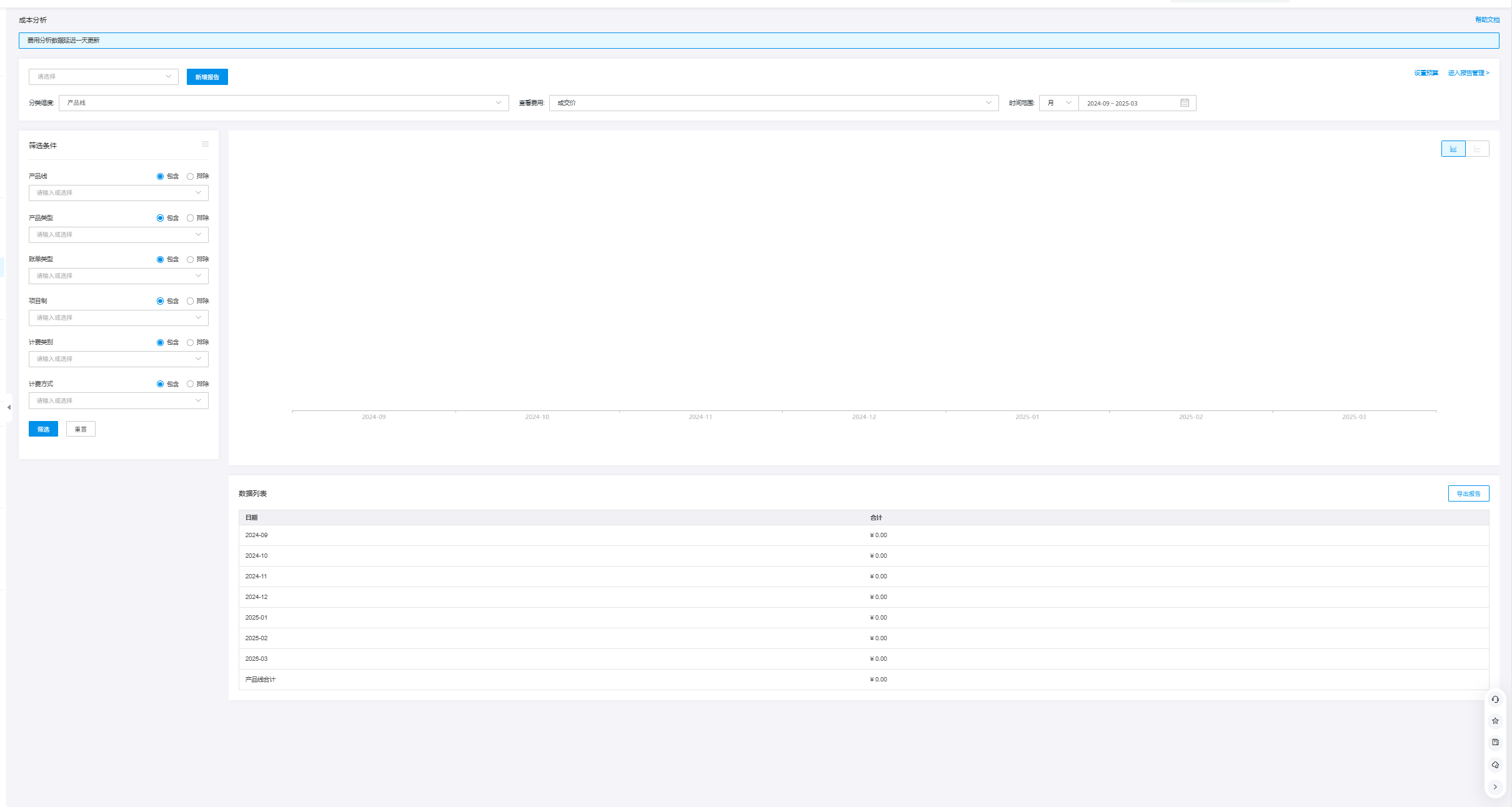Open the 进入报告管理 link
1512x807 pixels.
click(x=1468, y=73)
